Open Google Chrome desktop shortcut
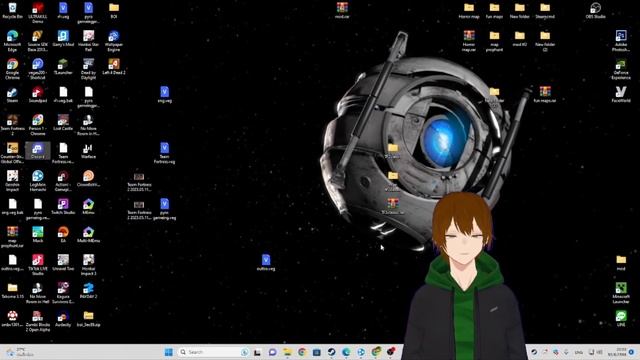Screen dimensions: 640x360 [12, 69]
